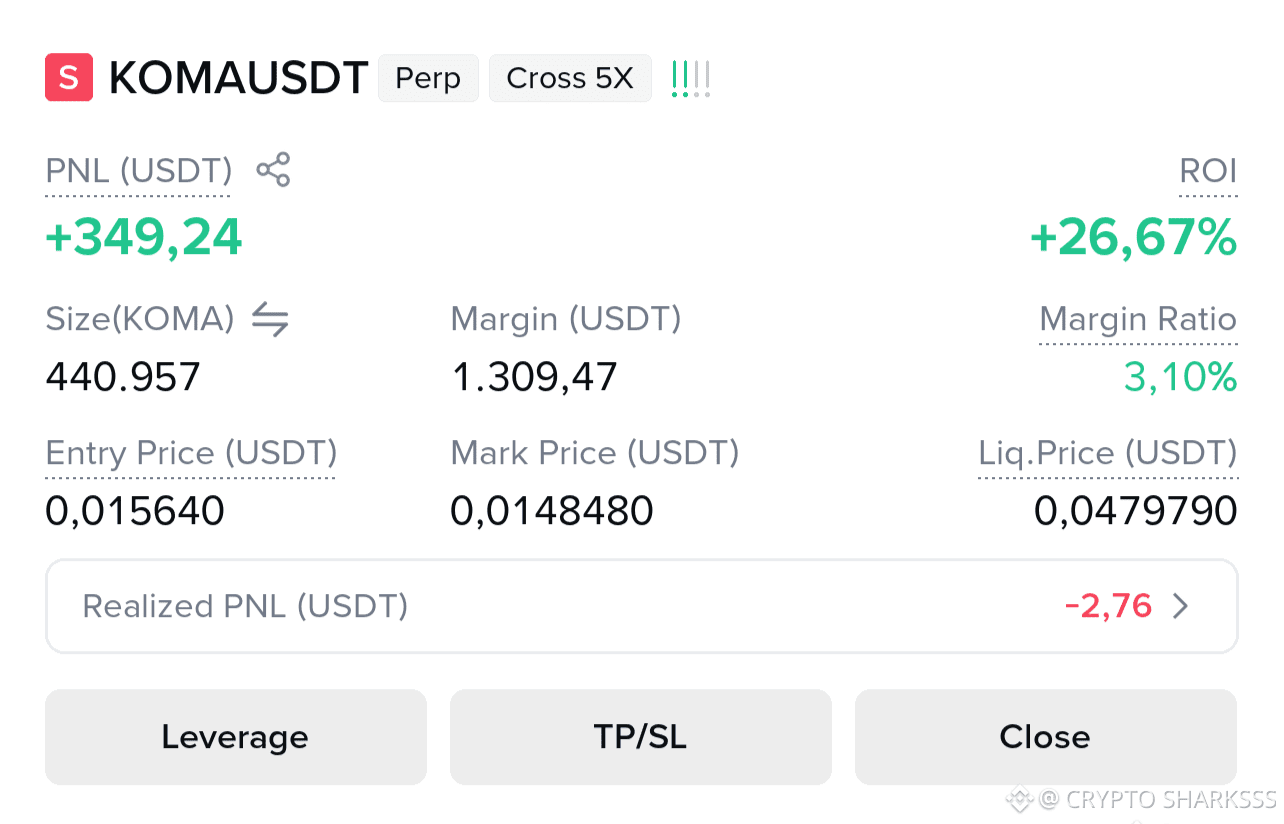Click the red S short-position badge
Image resolution: width=1284 pixels, height=824 pixels.
tap(69, 78)
